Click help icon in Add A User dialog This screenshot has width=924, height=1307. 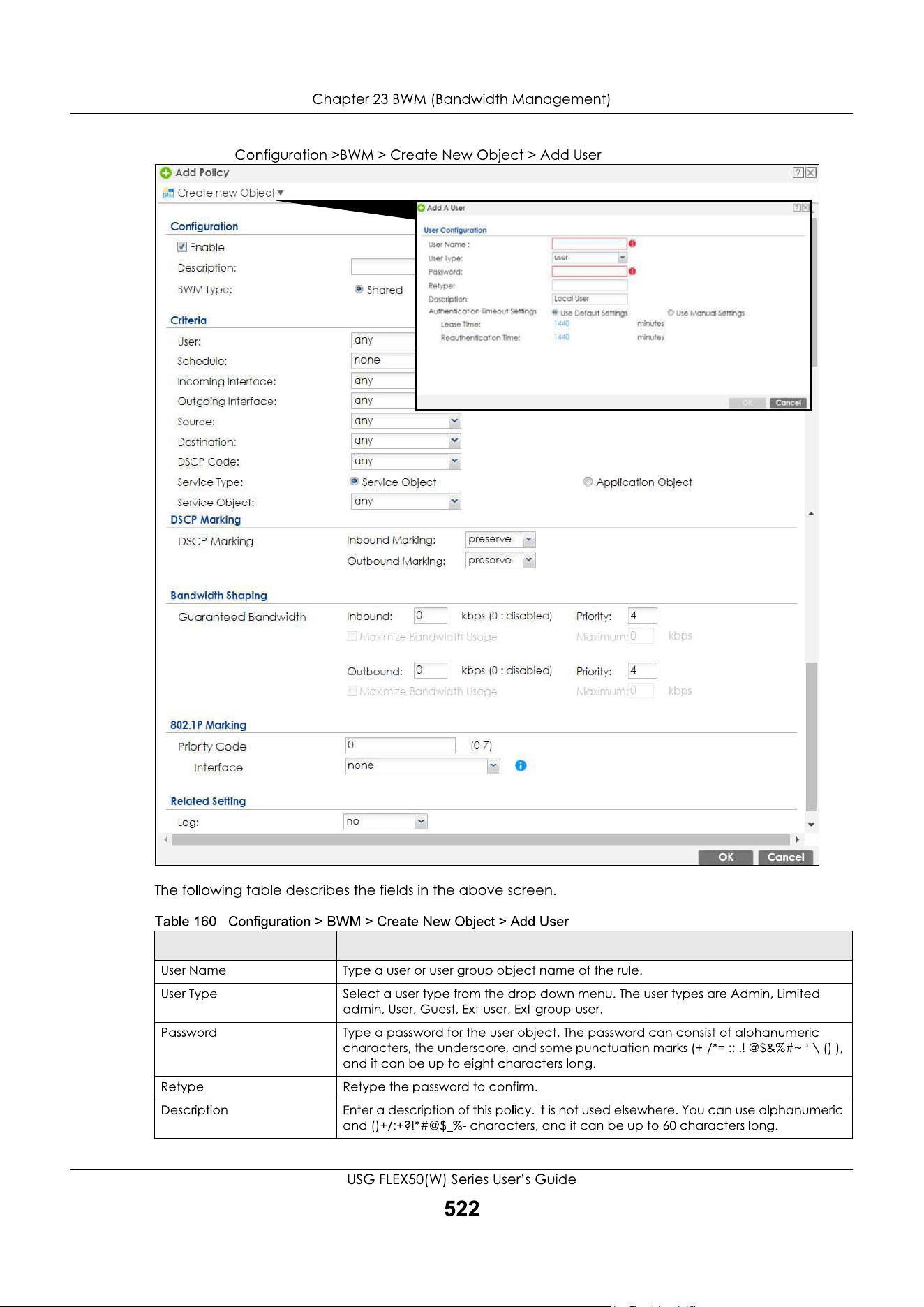[x=796, y=207]
